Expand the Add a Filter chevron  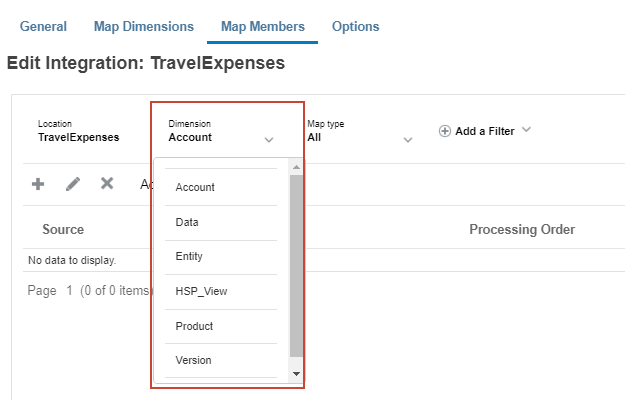click(x=526, y=130)
